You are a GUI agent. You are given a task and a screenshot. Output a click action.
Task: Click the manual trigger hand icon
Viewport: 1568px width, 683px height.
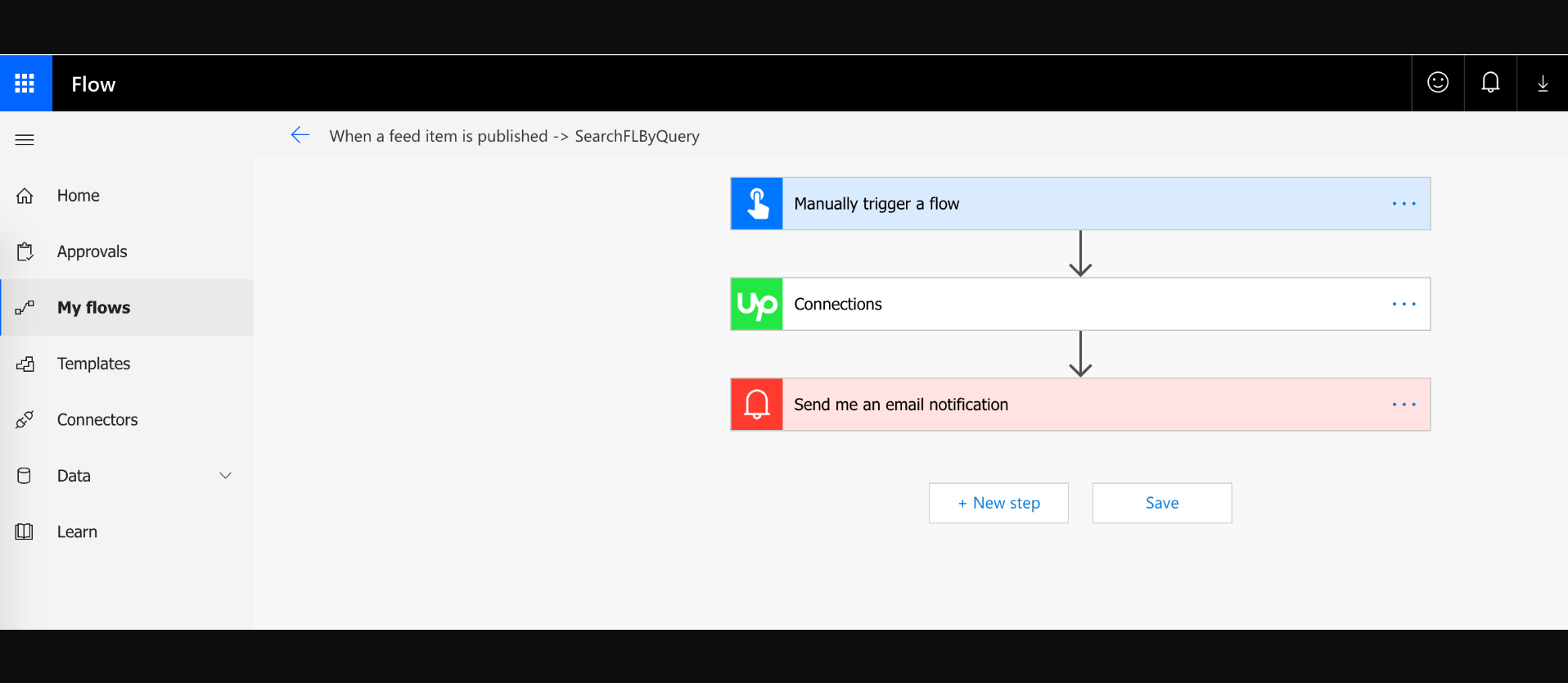757,204
